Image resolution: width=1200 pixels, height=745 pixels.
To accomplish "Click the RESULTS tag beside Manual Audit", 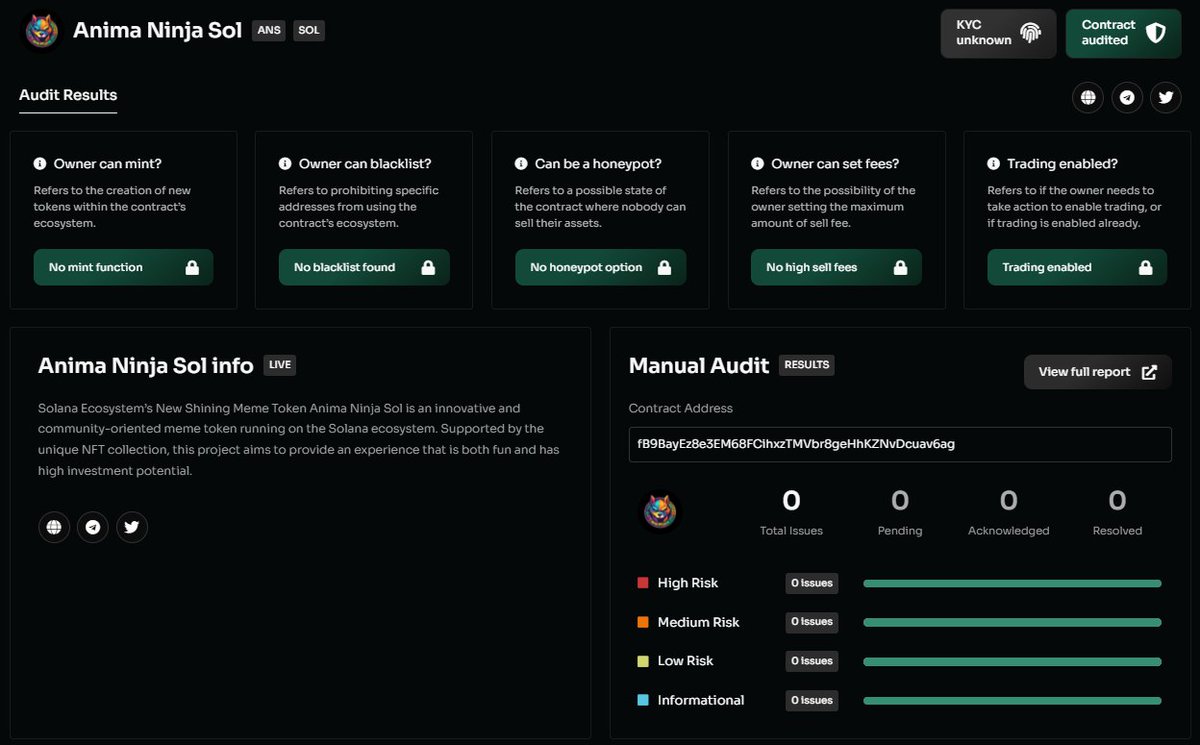I will click(x=807, y=365).
